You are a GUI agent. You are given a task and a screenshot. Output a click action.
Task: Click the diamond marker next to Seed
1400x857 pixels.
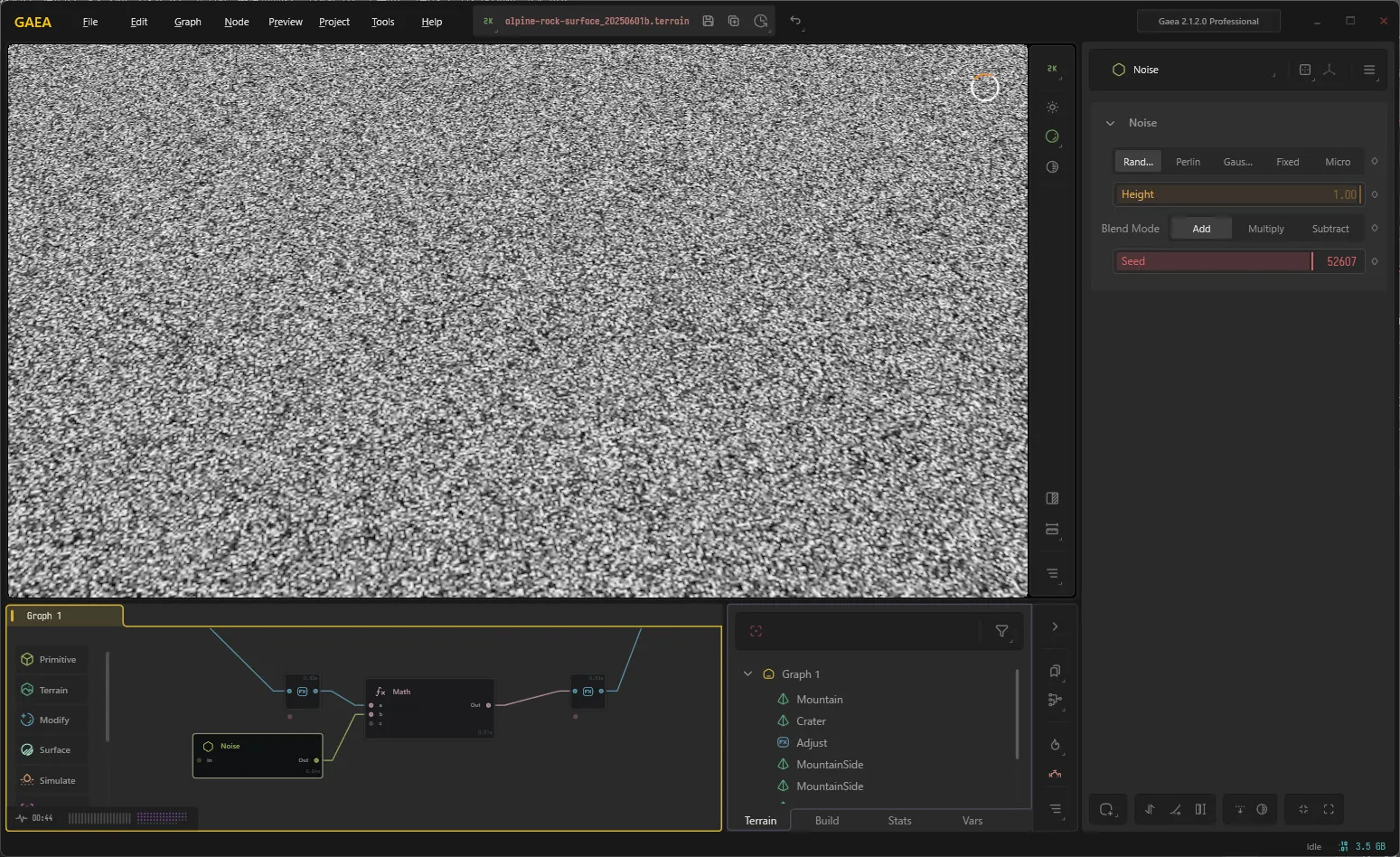point(1375,261)
